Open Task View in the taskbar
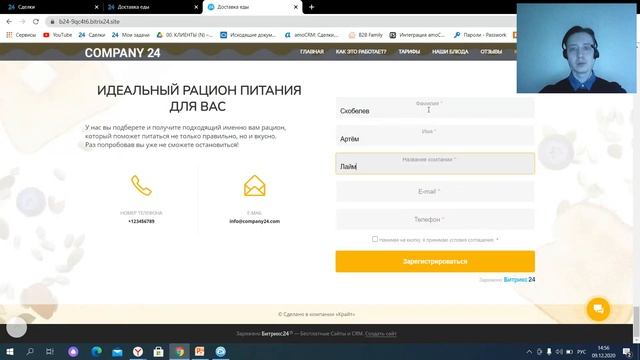Screen dimensions: 640x360 click(50, 351)
